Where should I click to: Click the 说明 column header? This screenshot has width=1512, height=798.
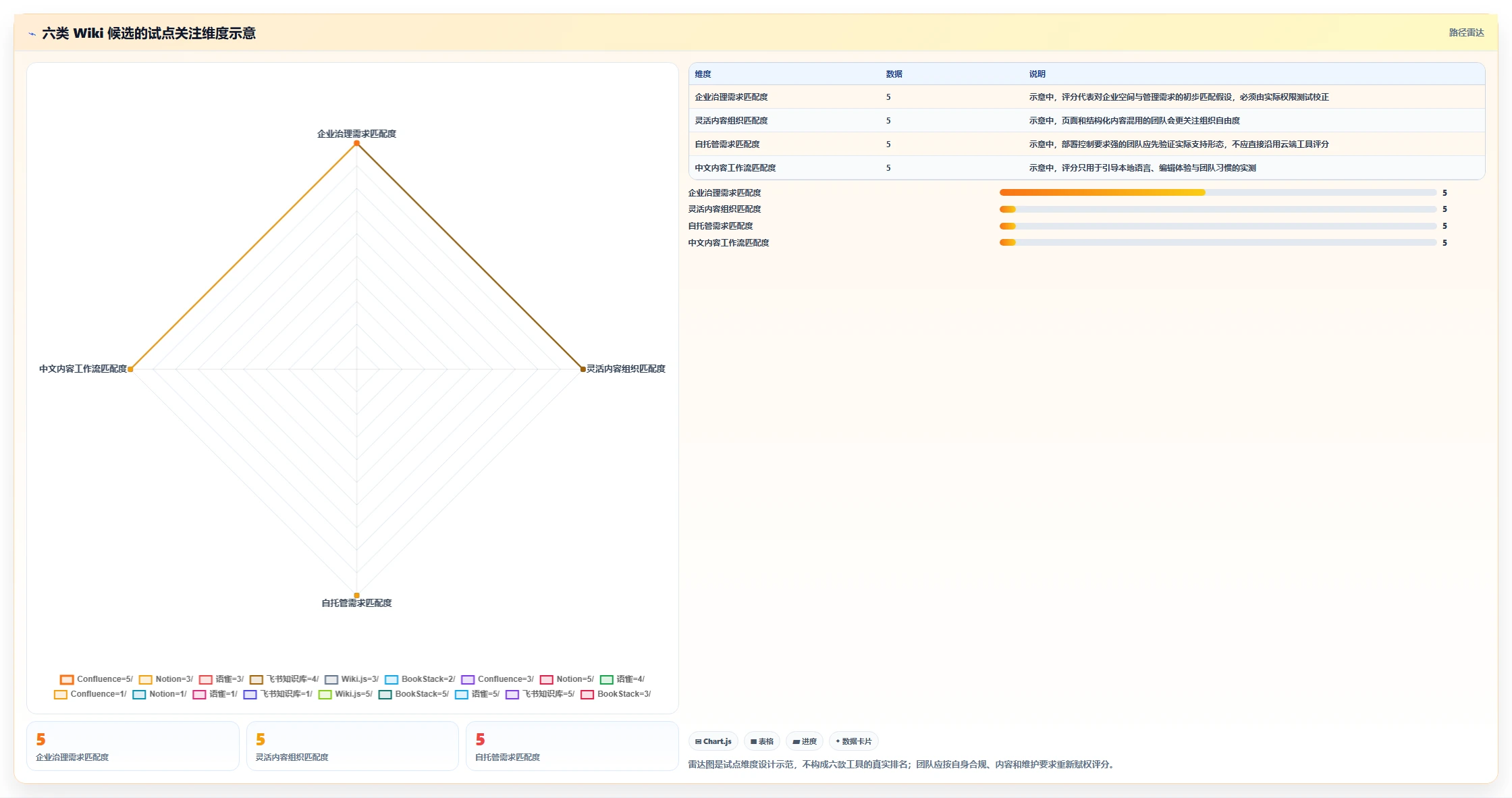click(1037, 74)
